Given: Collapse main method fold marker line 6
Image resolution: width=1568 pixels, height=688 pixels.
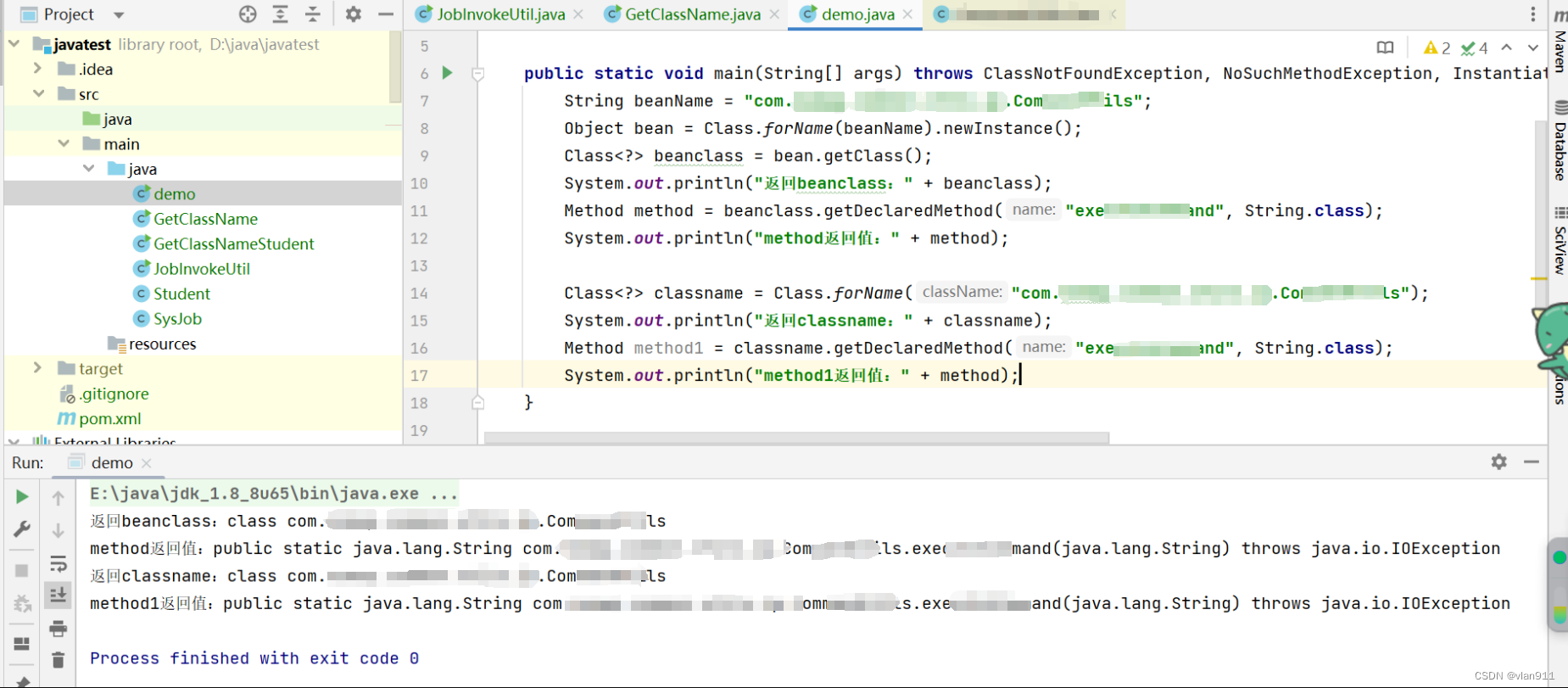Looking at the screenshot, I should point(478,74).
